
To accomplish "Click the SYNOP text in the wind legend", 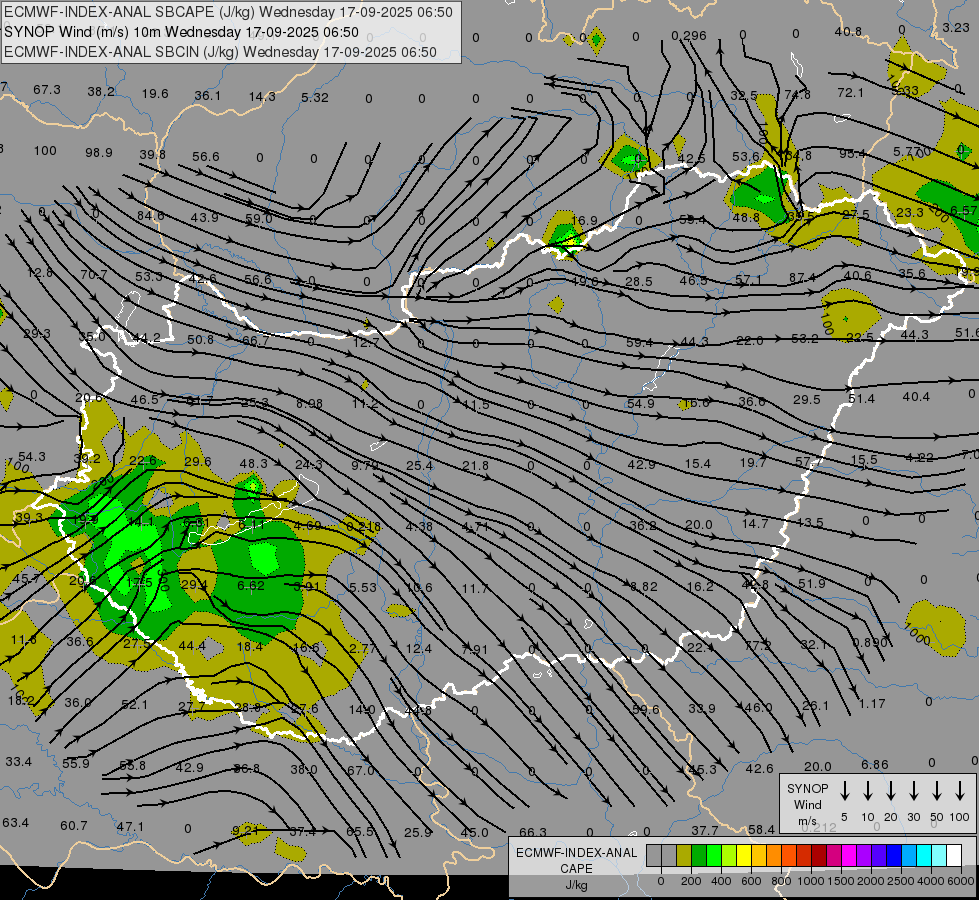I will [x=807, y=788].
